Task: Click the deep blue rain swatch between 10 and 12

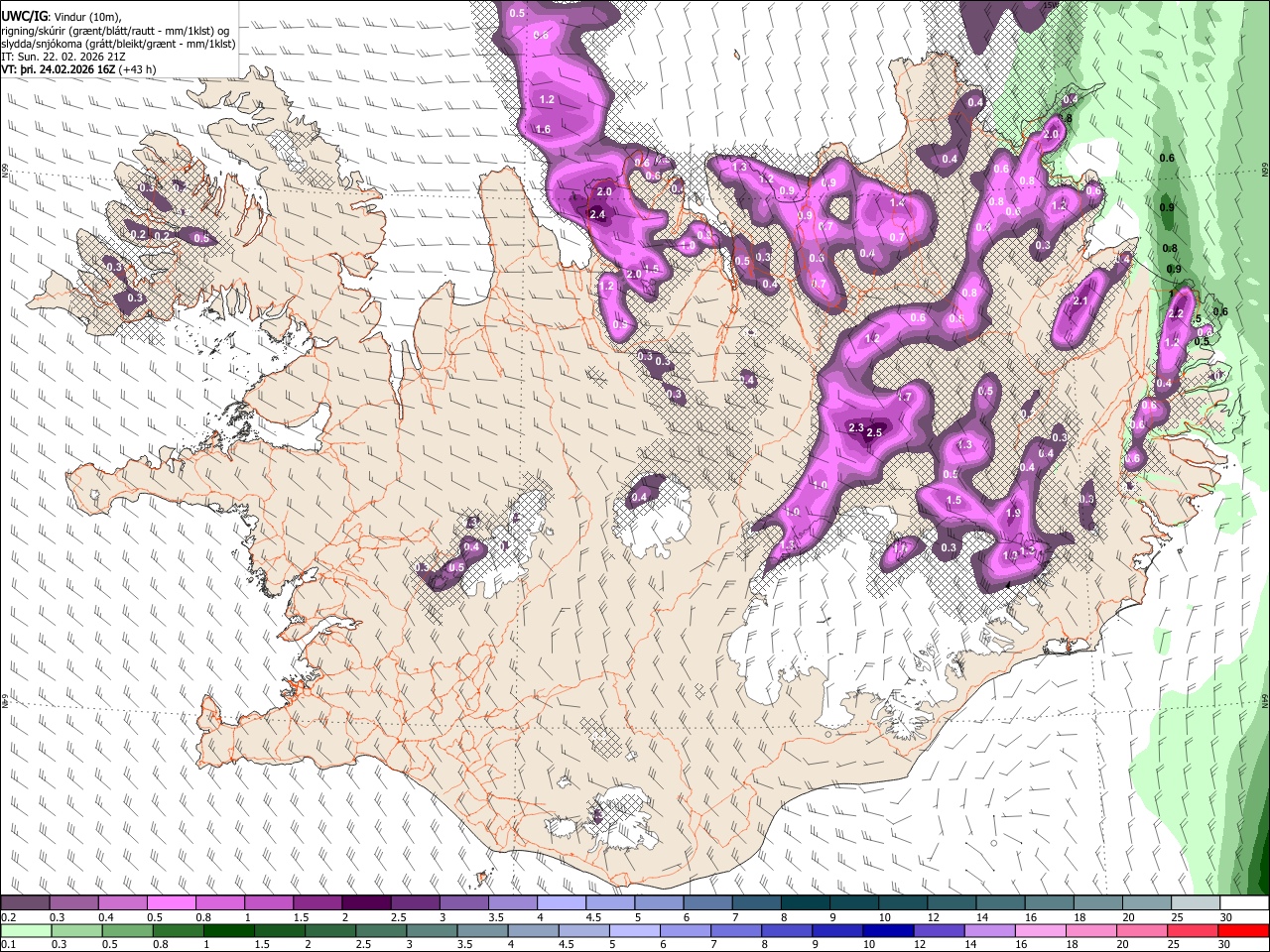Action: coord(888,930)
